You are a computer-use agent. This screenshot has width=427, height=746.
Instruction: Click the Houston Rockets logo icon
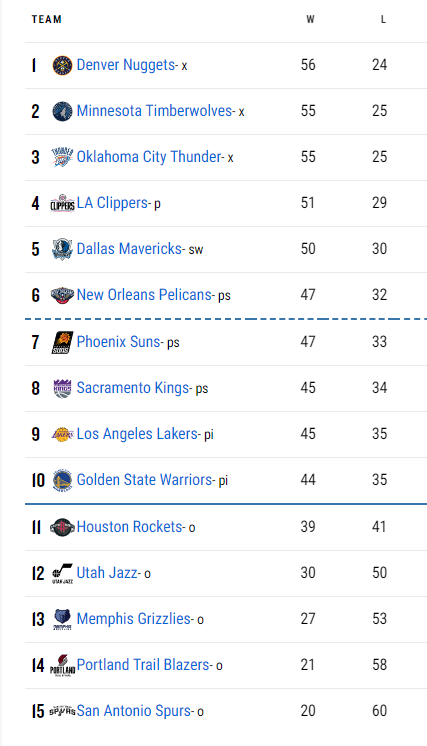tap(62, 527)
